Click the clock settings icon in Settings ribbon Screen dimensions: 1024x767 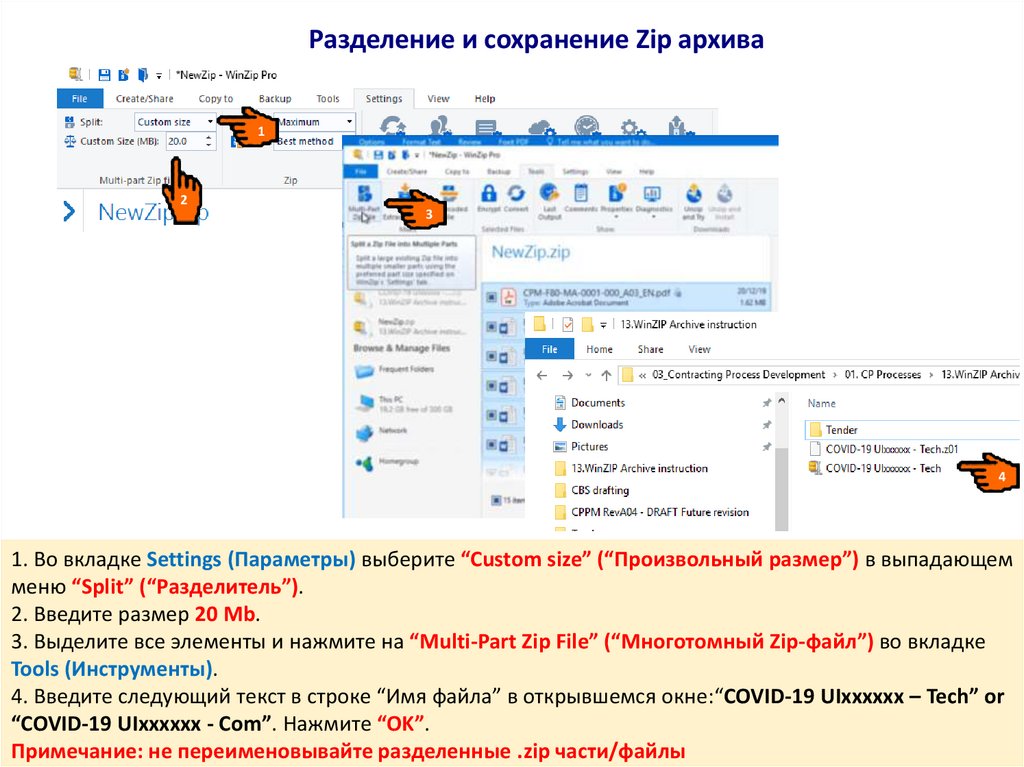pyautogui.click(x=586, y=125)
